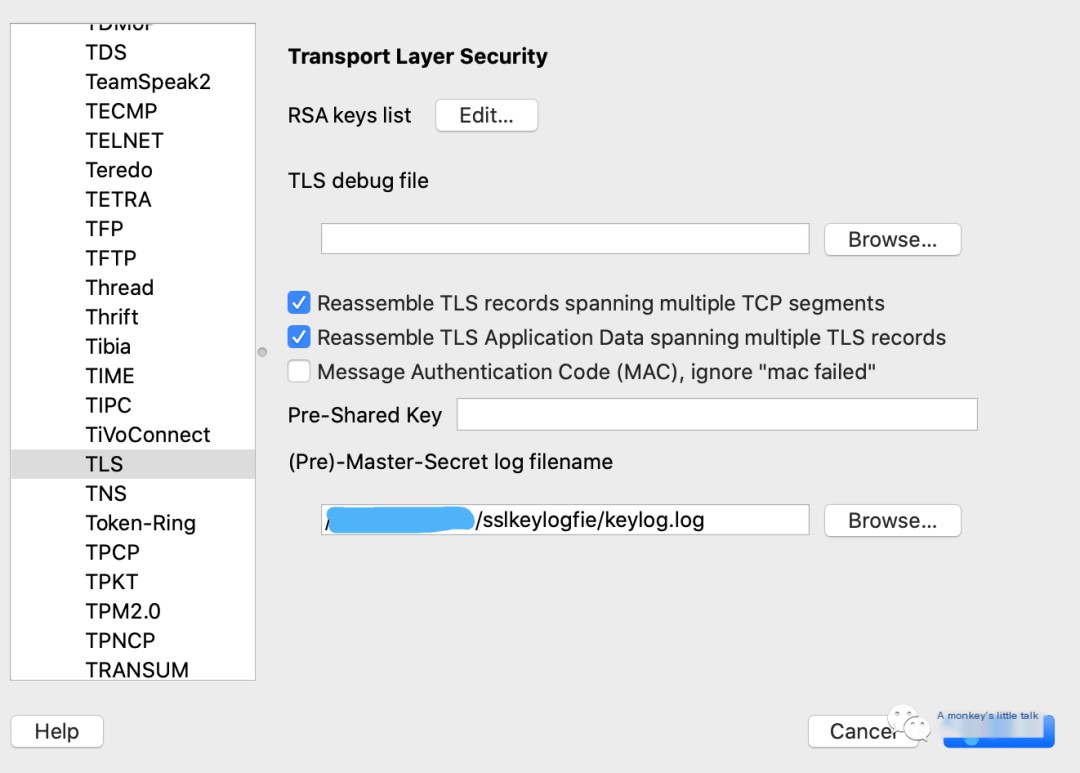Viewport: 1080px width, 773px height.
Task: Click the TLS debug file text field
Action: pyautogui.click(x=565, y=238)
